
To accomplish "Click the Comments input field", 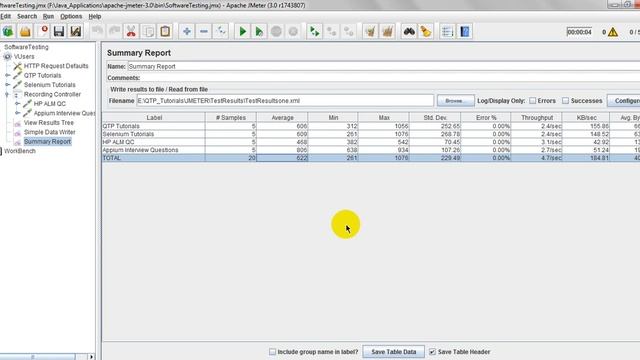I will coord(391,78).
